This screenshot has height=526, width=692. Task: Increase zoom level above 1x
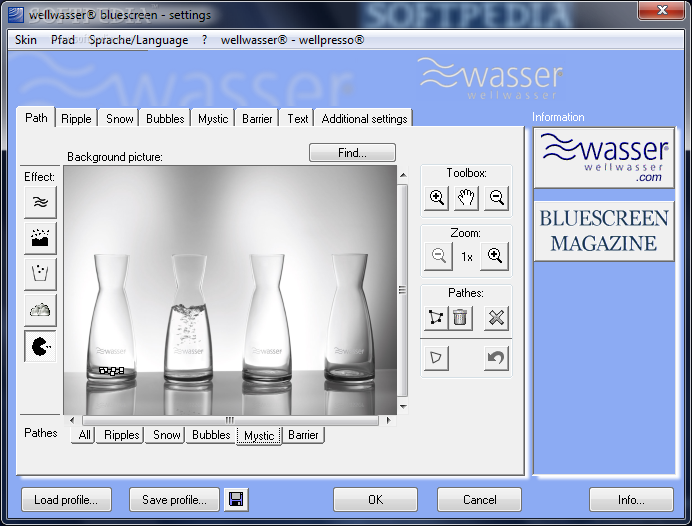pyautogui.click(x=495, y=256)
